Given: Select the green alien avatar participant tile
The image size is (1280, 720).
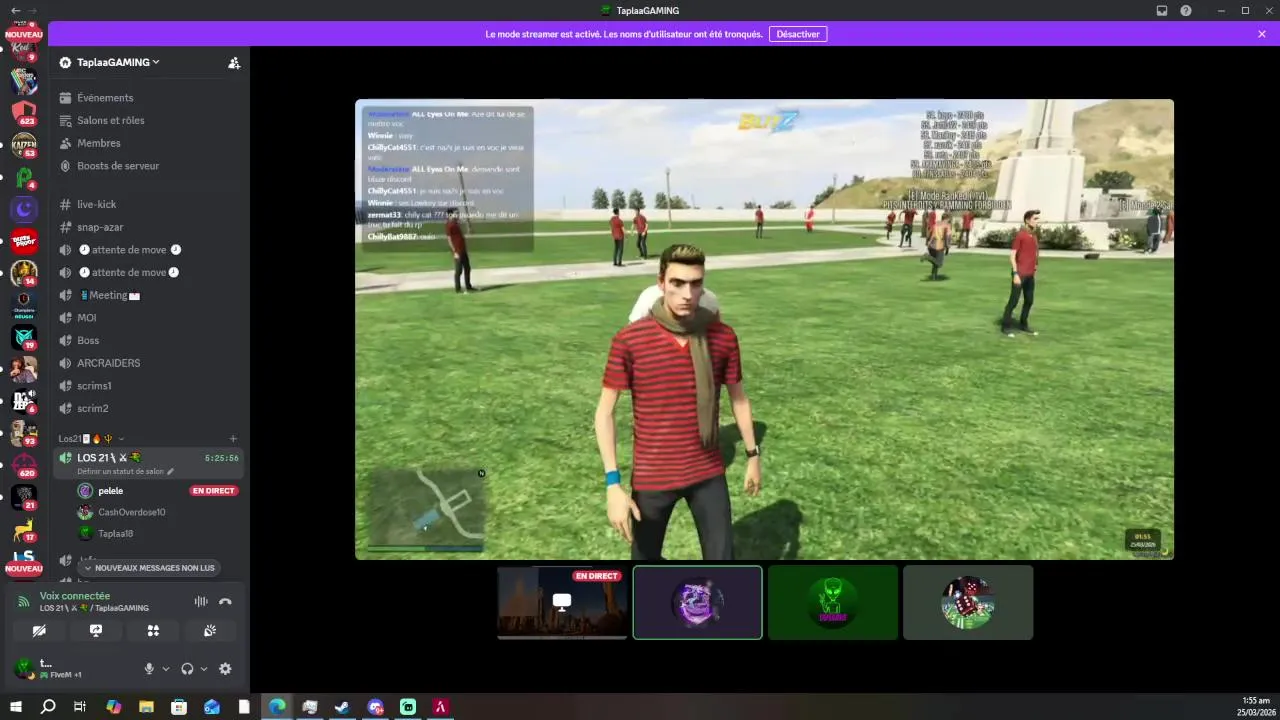Looking at the screenshot, I should tap(832, 602).
